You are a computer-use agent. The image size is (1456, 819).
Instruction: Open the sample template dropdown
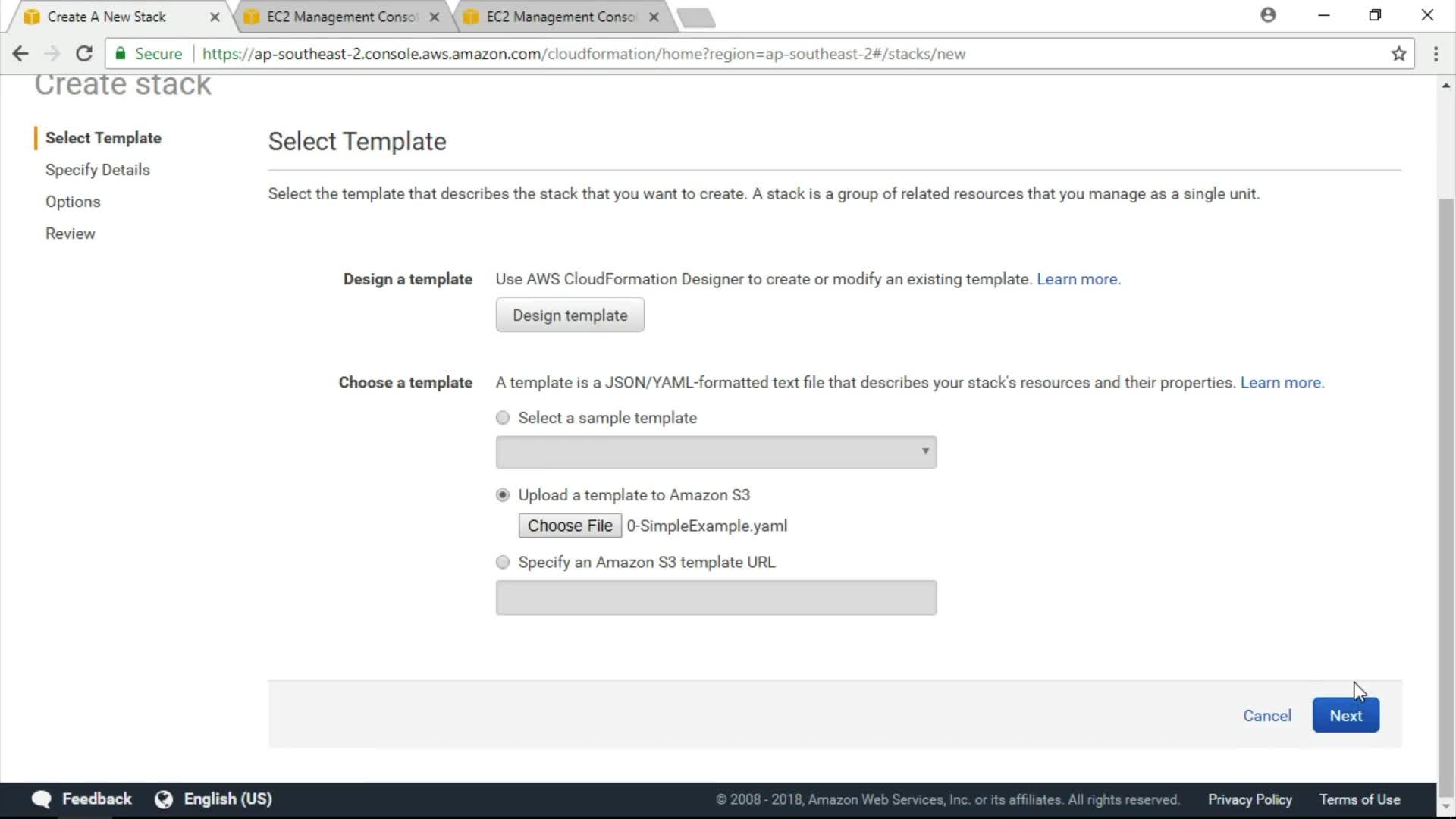click(716, 452)
